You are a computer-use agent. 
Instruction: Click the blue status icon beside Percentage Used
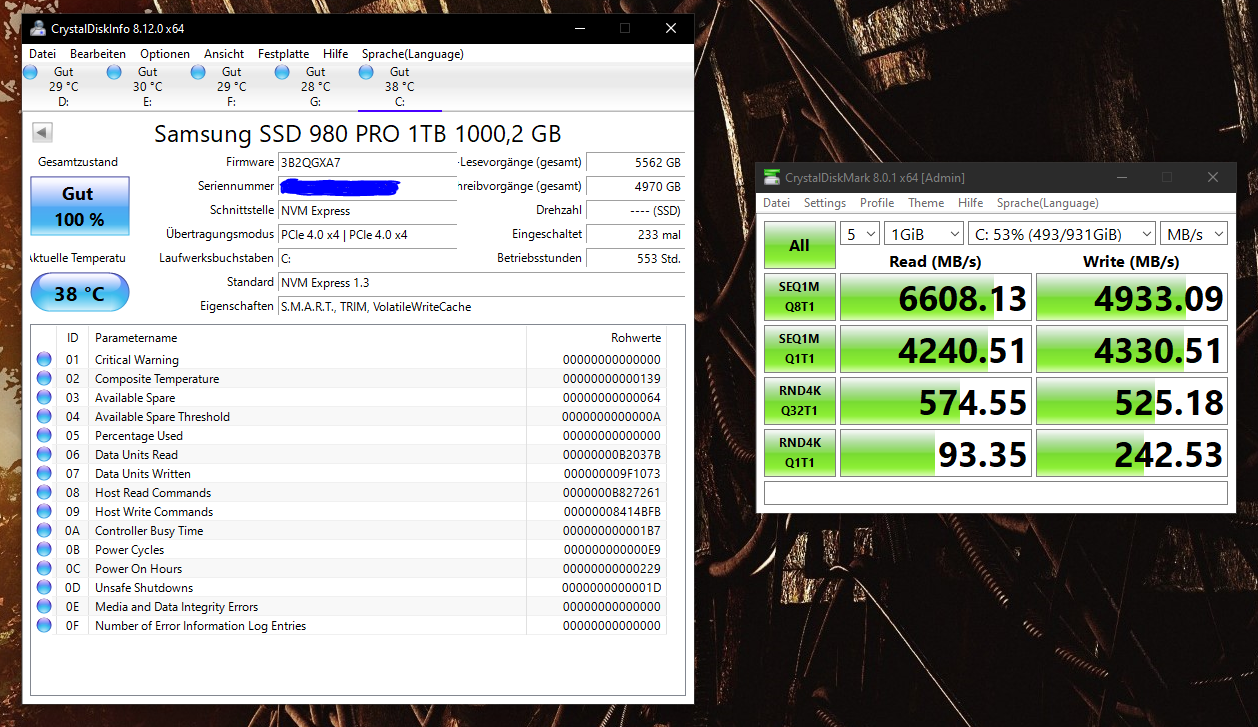point(42,435)
